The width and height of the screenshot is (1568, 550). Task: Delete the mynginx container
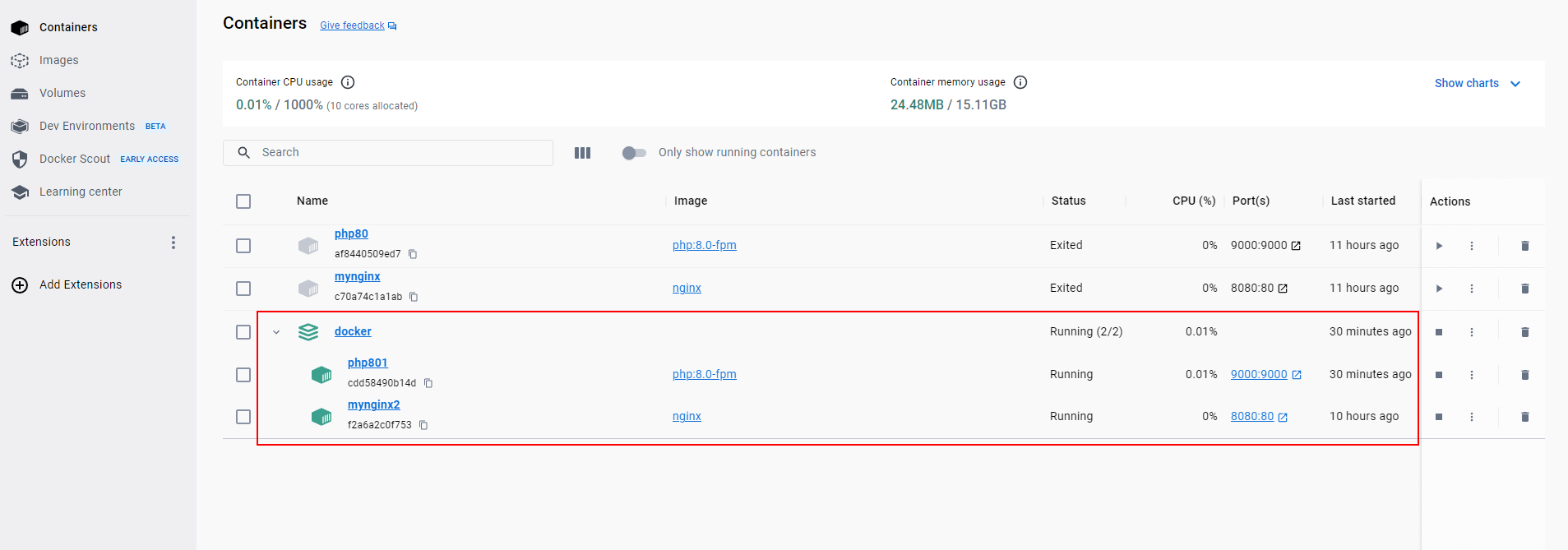[1525, 289]
